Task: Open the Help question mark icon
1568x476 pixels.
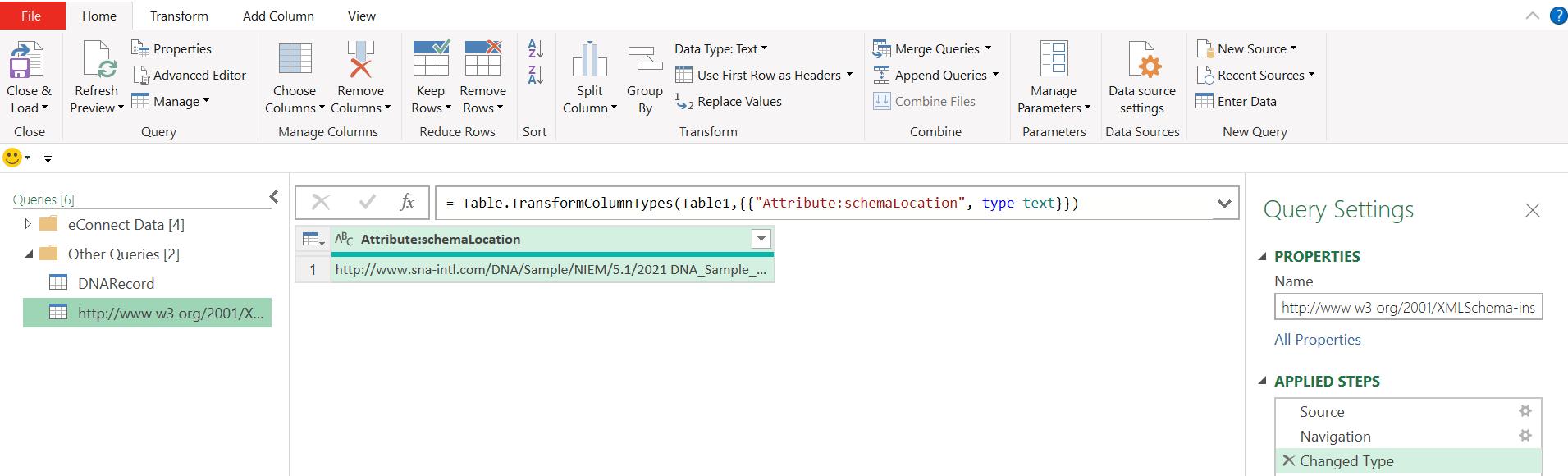Action: click(1557, 16)
